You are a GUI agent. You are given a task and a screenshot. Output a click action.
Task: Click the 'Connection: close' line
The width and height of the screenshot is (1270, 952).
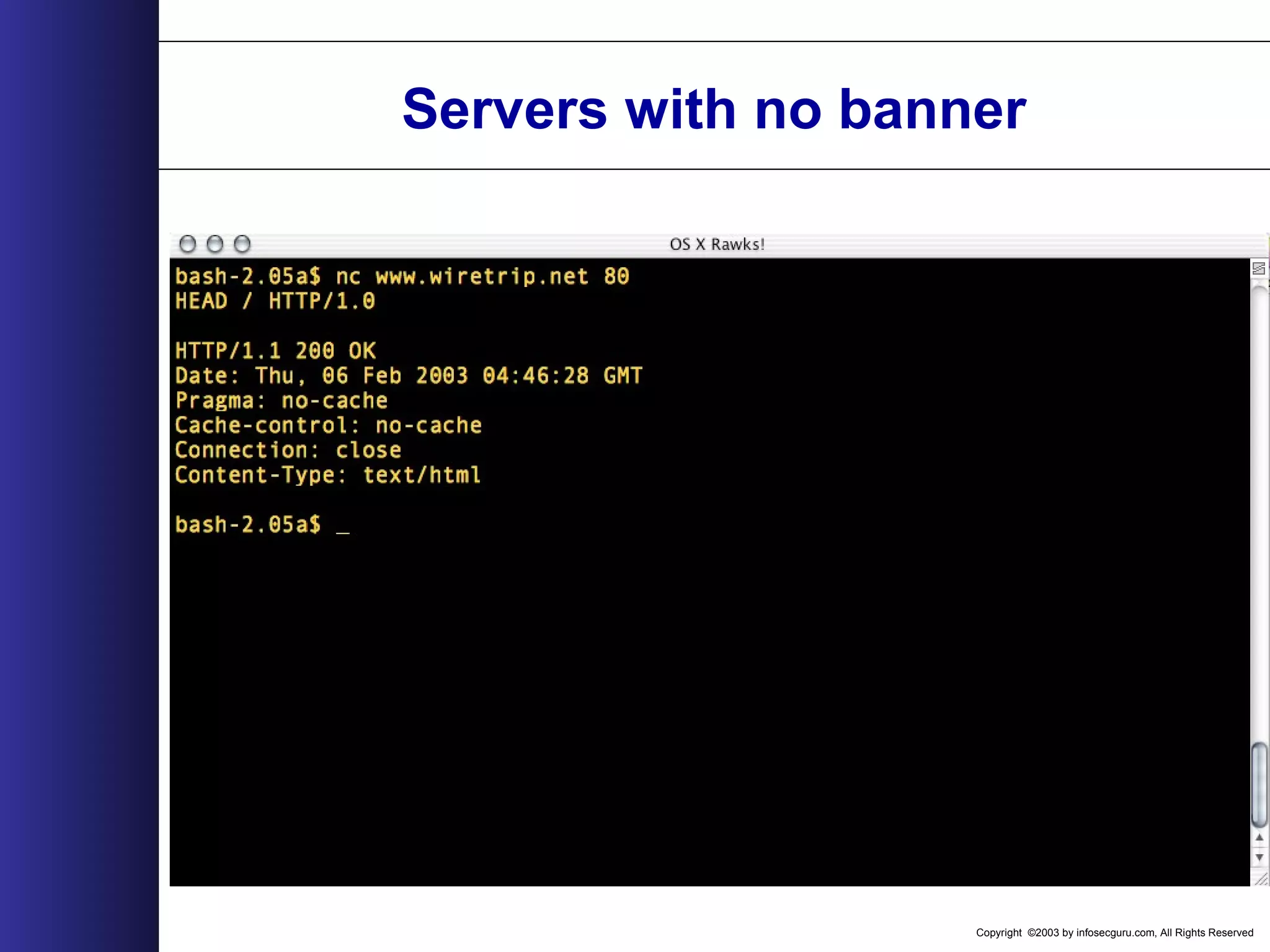pyautogui.click(x=288, y=450)
